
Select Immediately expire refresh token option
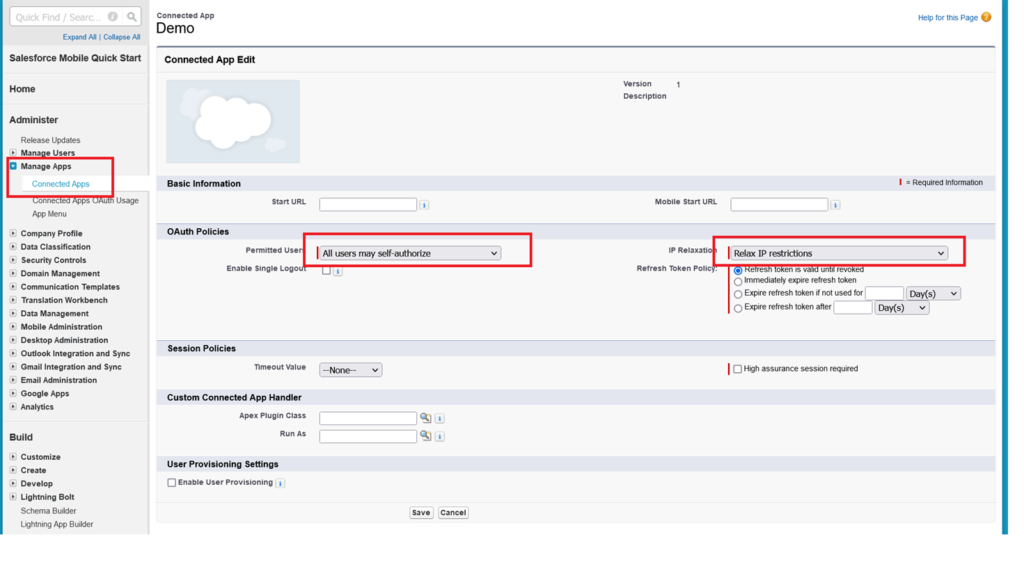pos(738,281)
